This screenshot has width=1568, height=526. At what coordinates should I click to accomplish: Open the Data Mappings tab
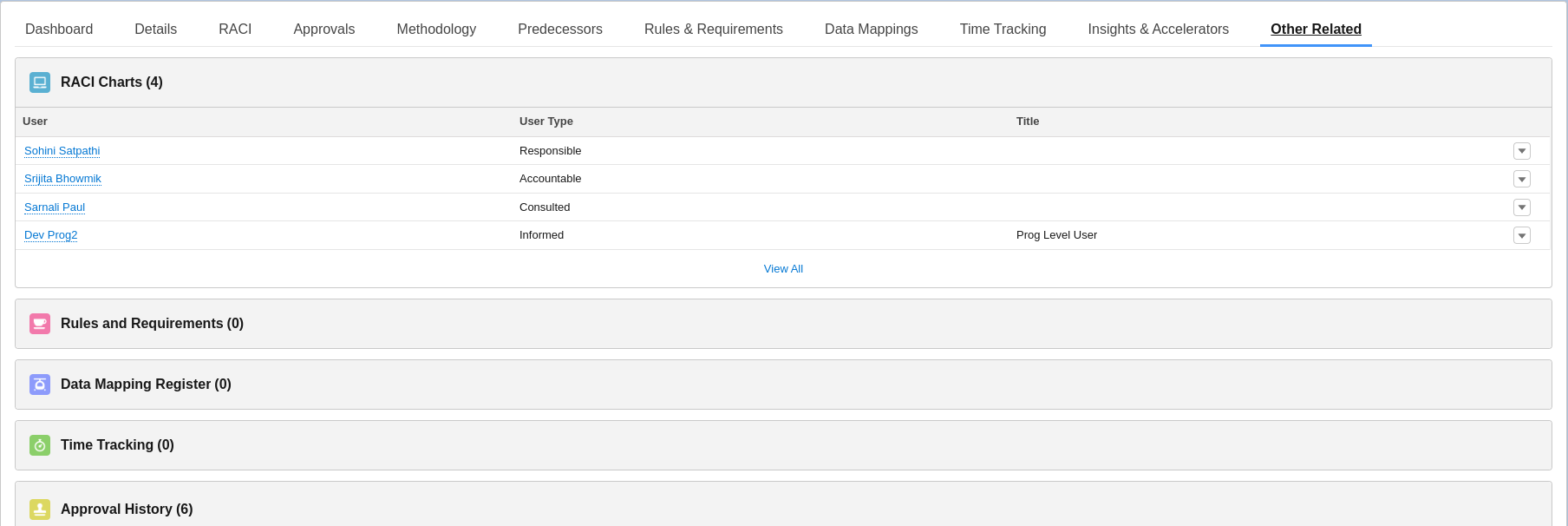point(872,30)
